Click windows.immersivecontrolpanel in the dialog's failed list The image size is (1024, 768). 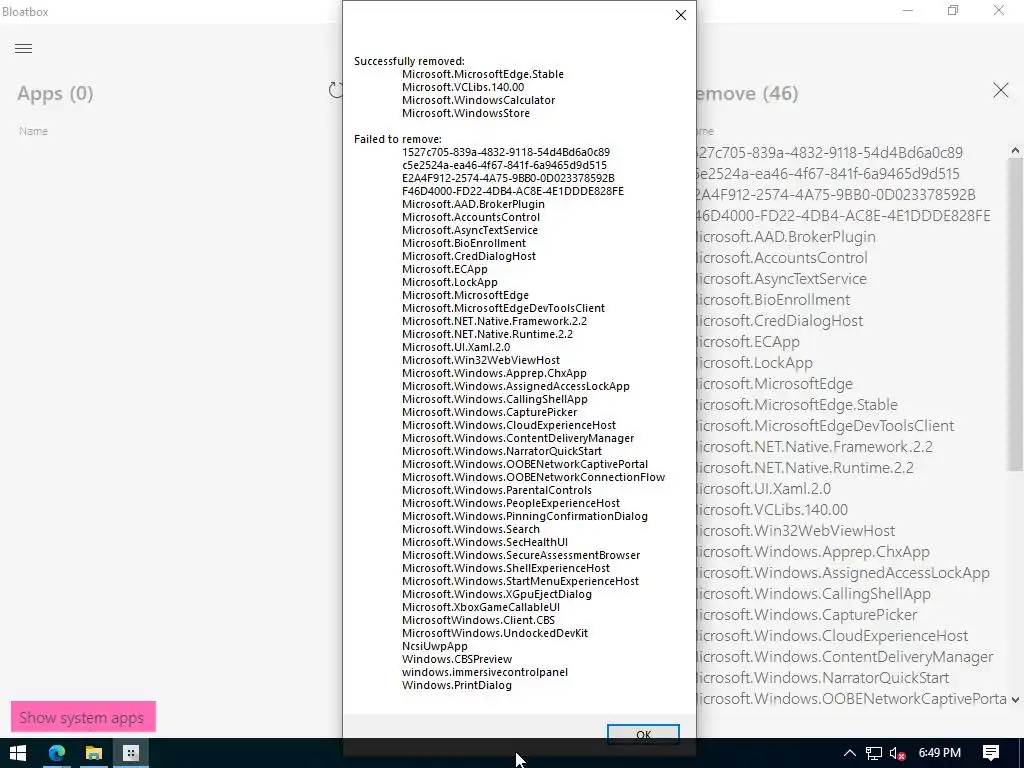pos(485,672)
